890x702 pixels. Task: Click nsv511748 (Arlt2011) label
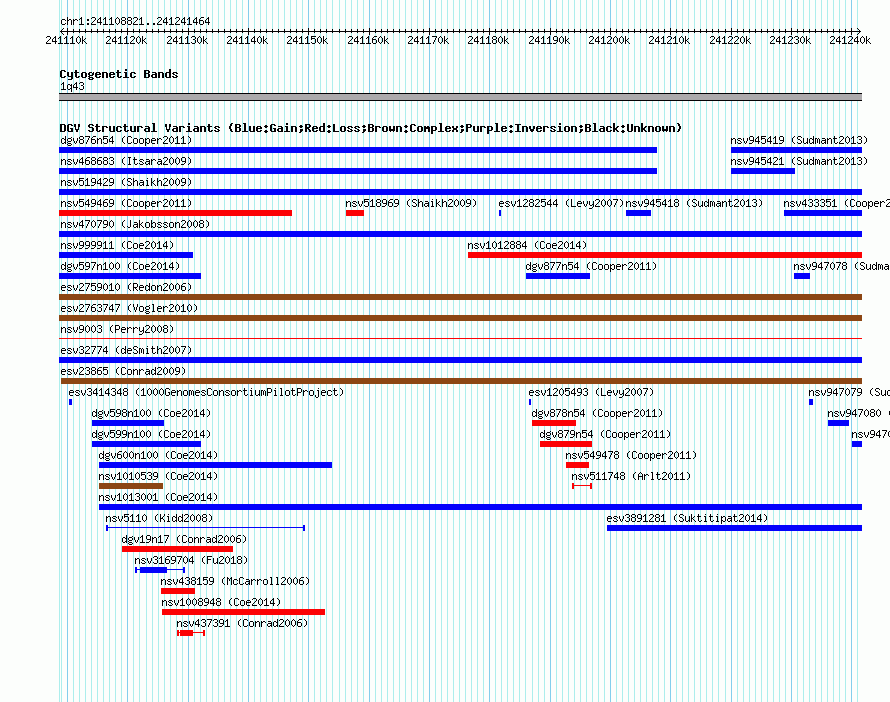click(631, 476)
